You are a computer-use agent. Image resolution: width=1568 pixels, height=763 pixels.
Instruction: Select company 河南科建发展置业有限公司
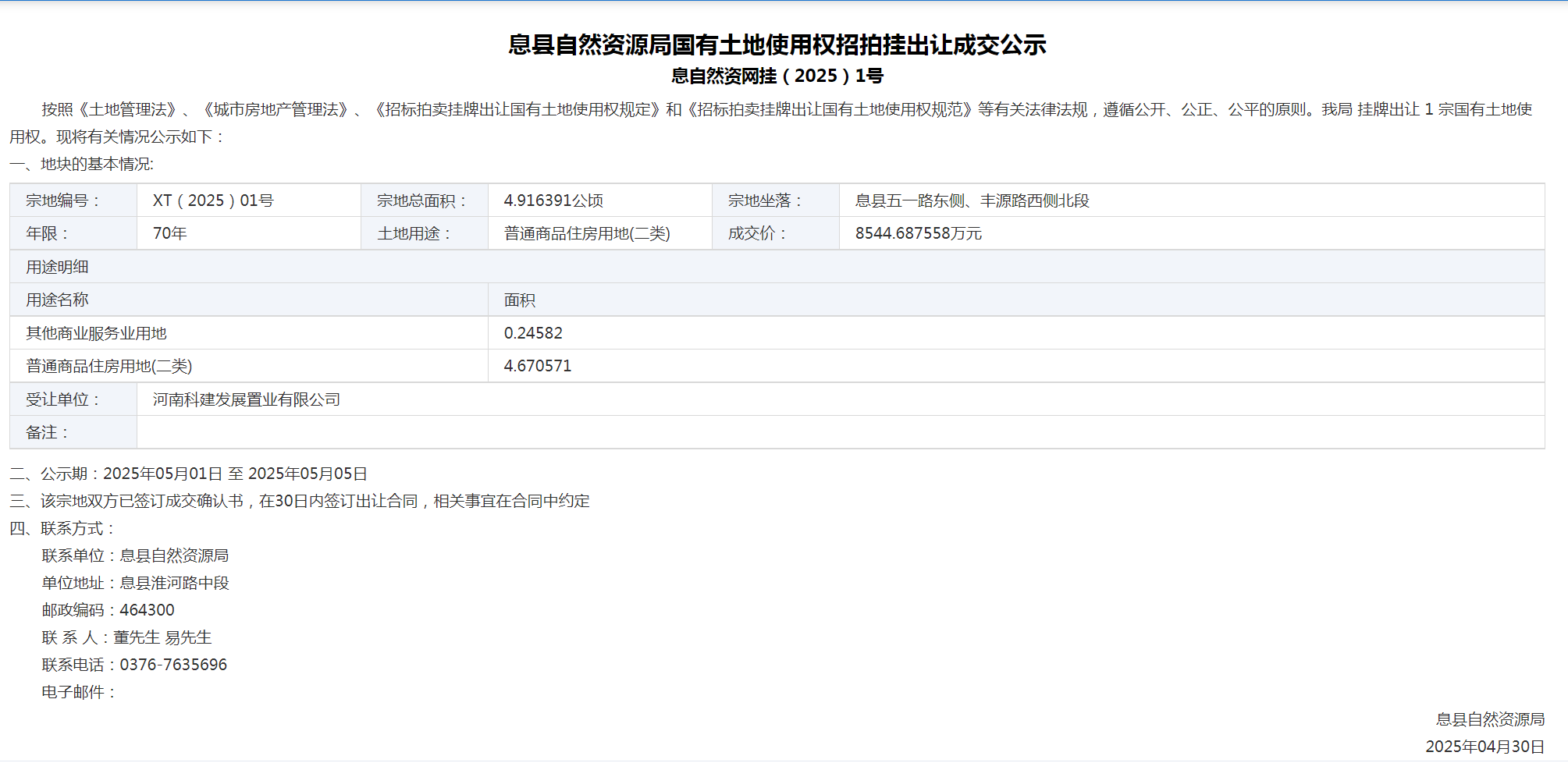[x=247, y=399]
